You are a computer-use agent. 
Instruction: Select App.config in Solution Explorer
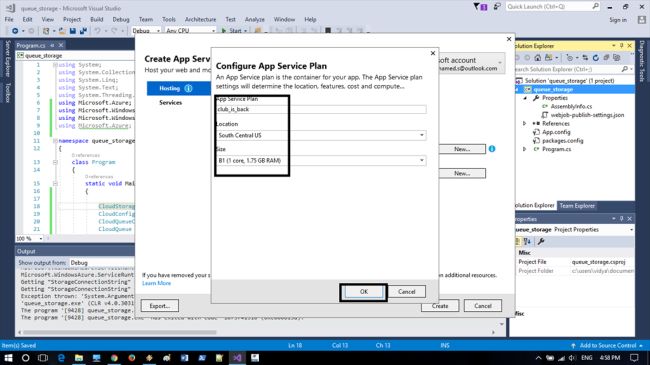coord(556,132)
